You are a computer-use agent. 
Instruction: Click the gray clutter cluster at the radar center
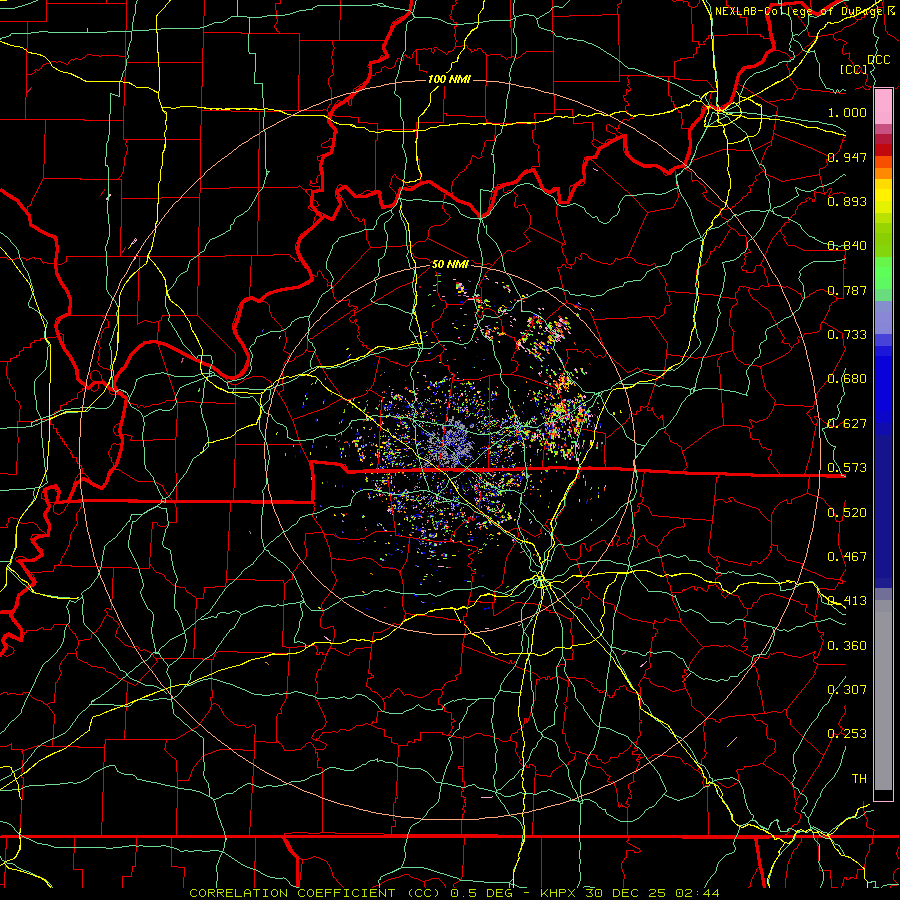point(453,445)
